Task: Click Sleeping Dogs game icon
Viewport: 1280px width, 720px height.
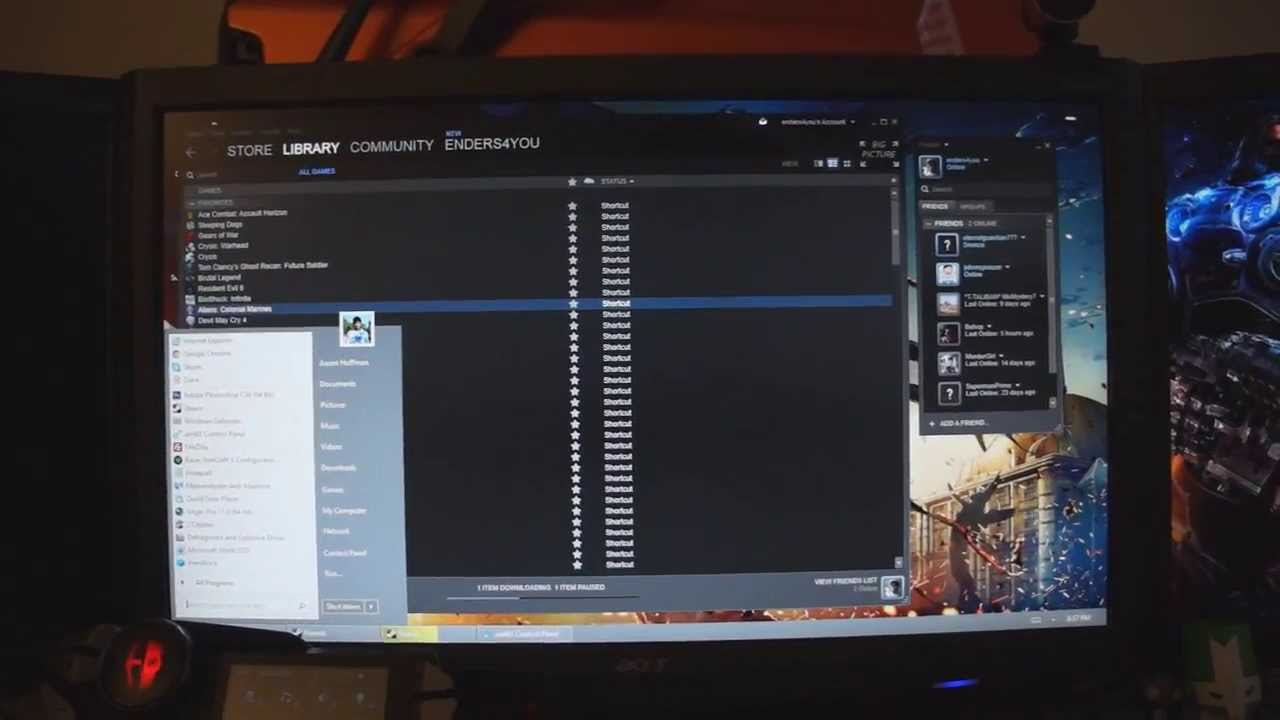Action: tap(191, 225)
